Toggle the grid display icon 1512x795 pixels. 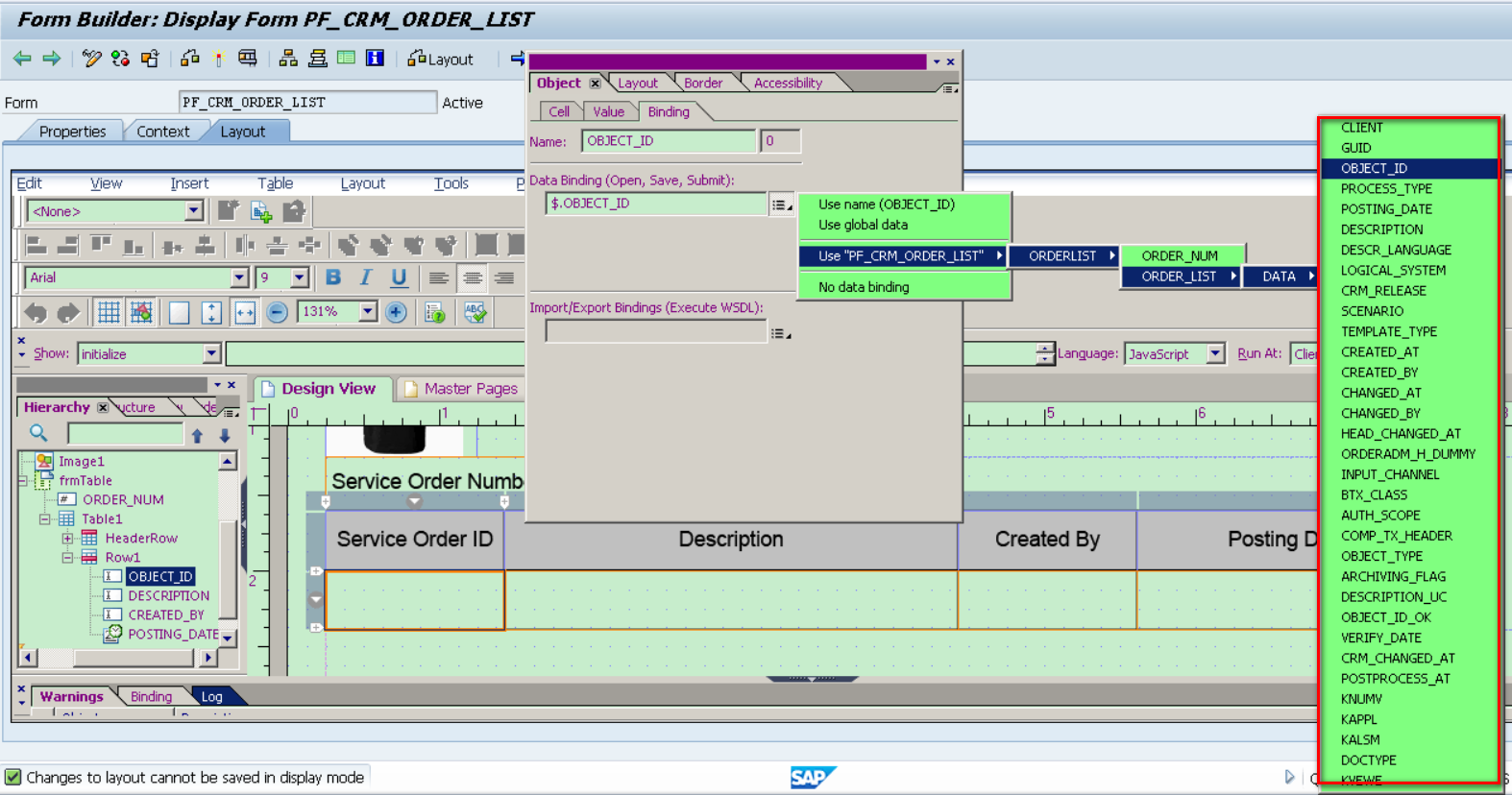[x=109, y=312]
